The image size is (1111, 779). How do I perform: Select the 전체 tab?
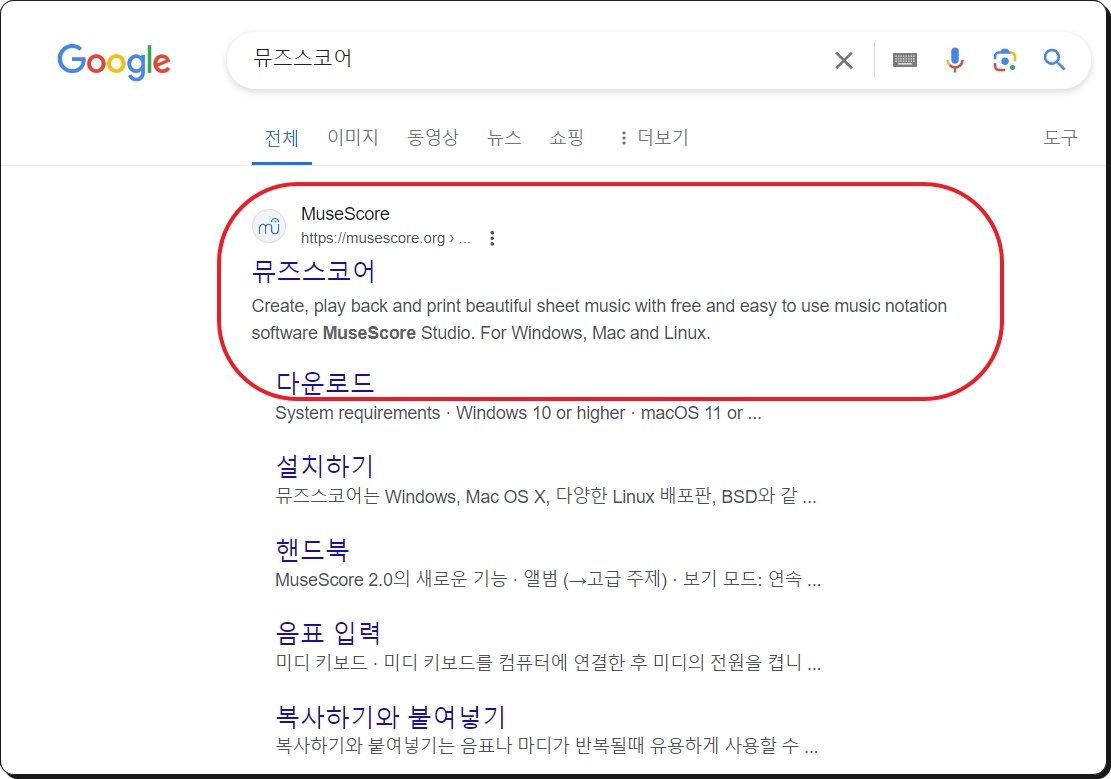coord(281,138)
